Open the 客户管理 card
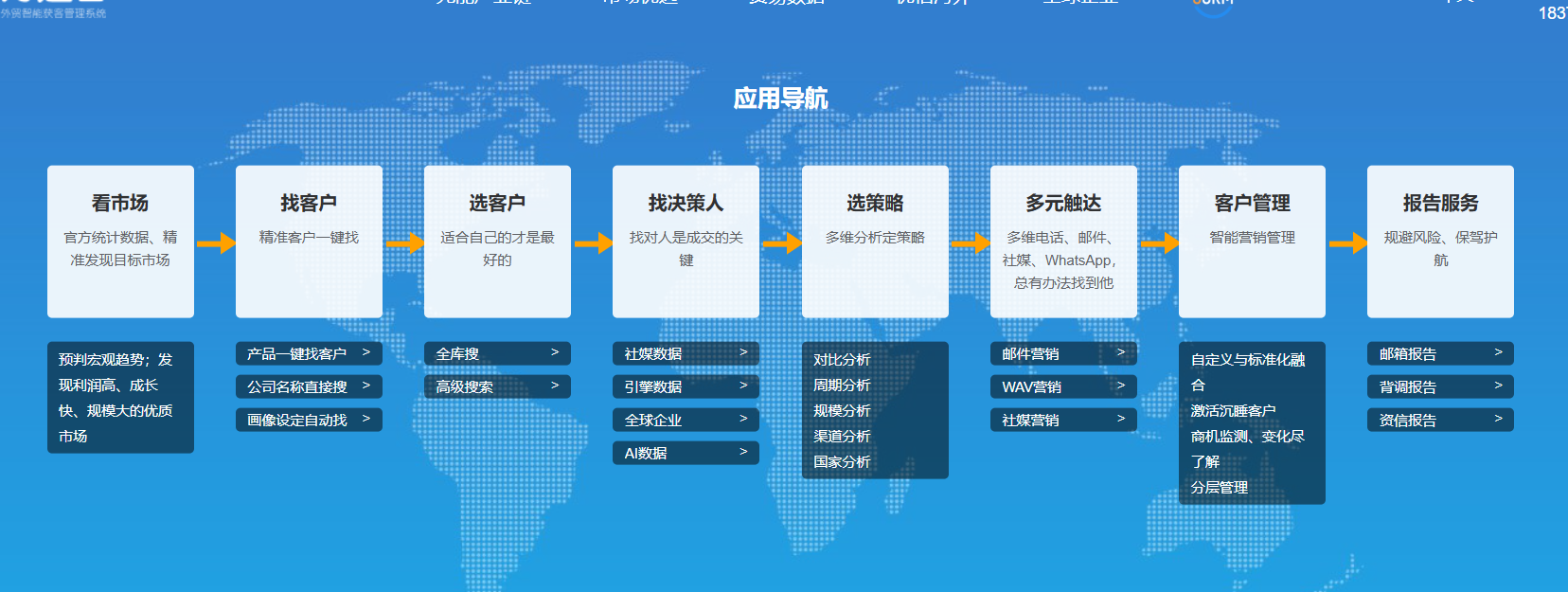 pyautogui.click(x=1252, y=242)
